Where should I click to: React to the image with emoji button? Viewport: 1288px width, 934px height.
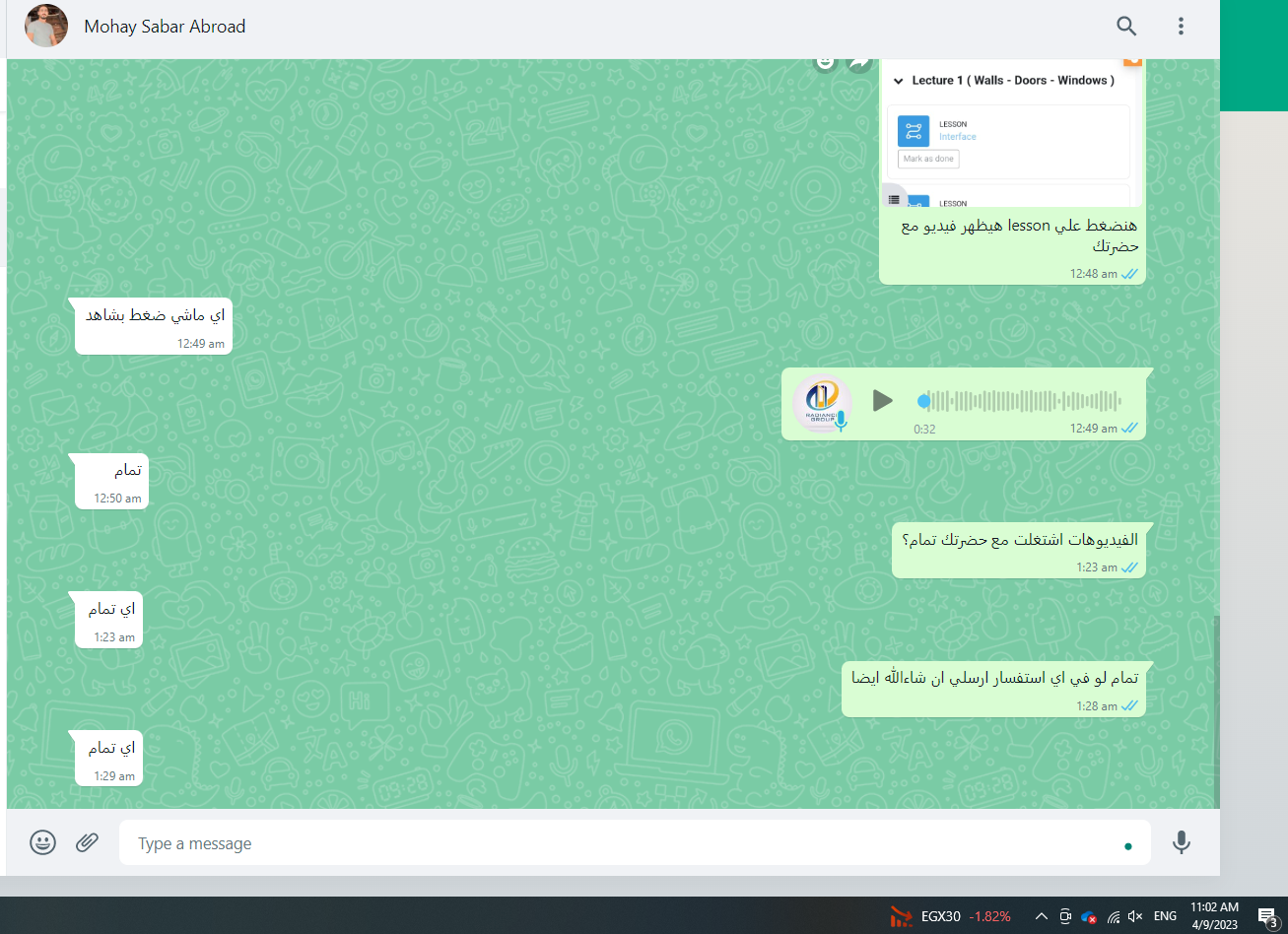(x=825, y=61)
